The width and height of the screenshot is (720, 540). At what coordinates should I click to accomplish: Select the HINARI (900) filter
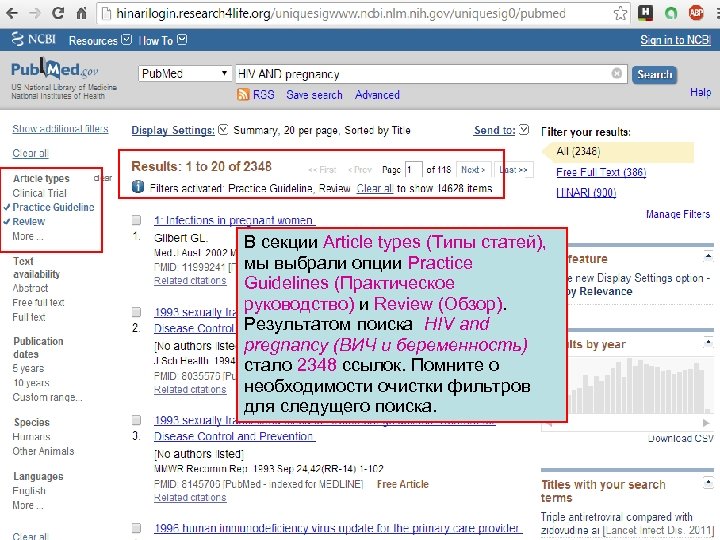click(x=586, y=193)
